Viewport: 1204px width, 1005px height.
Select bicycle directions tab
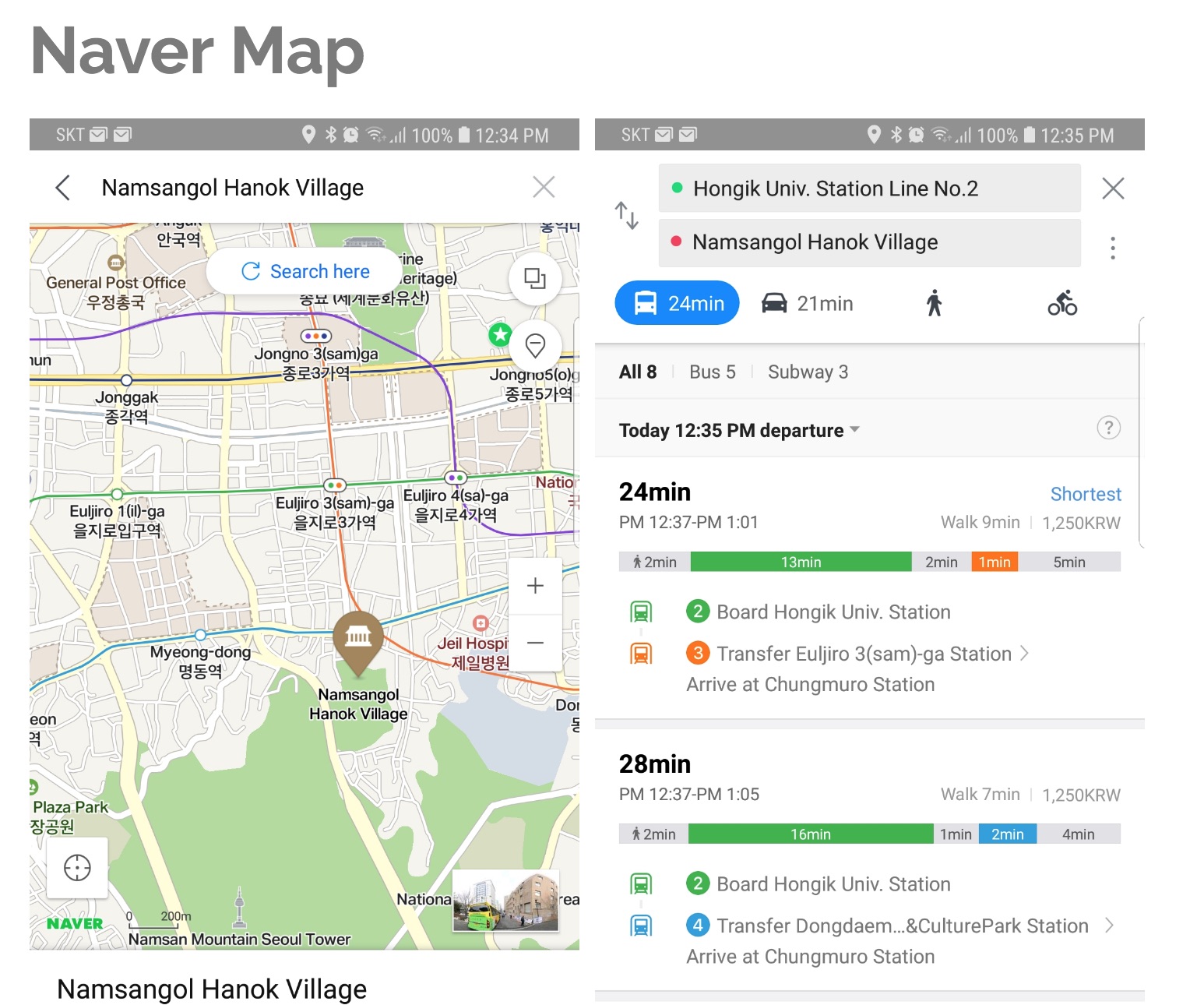click(x=1062, y=303)
